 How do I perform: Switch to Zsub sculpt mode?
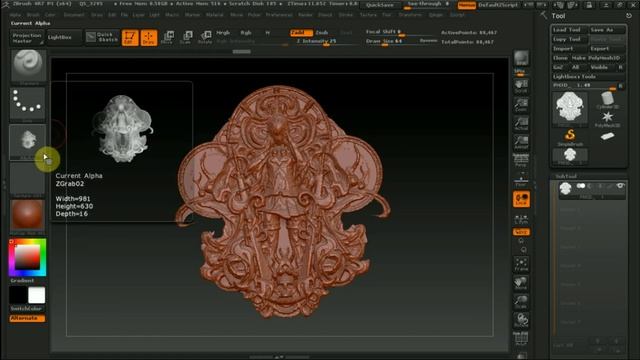pos(322,33)
